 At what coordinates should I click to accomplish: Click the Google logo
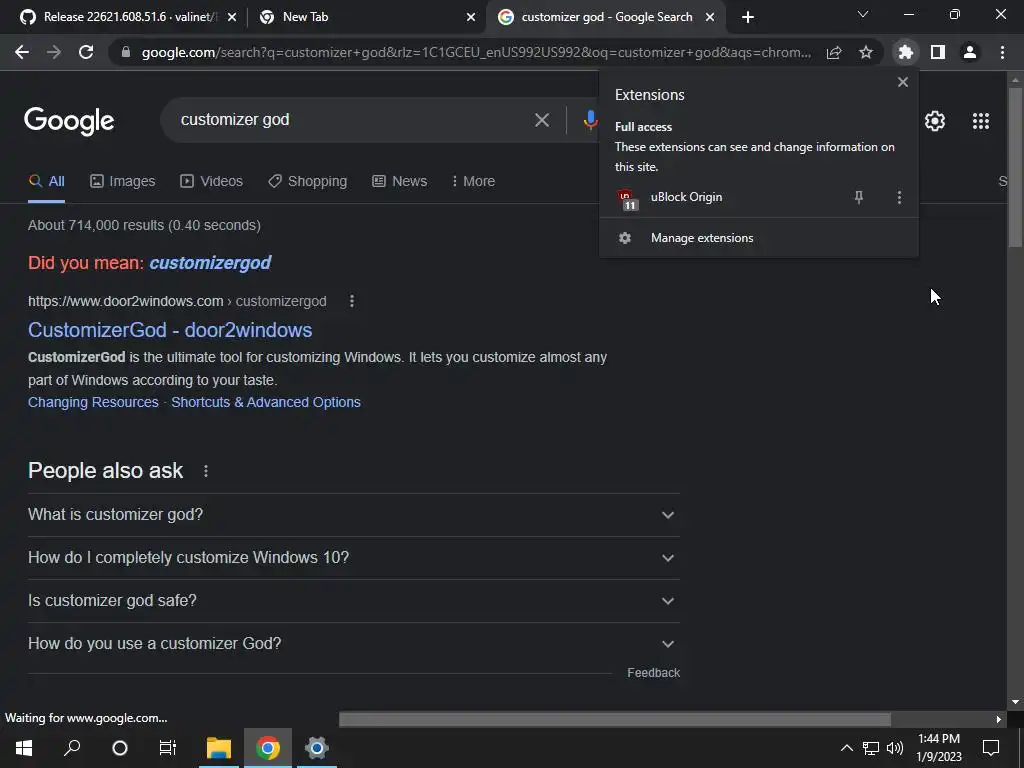click(x=69, y=121)
